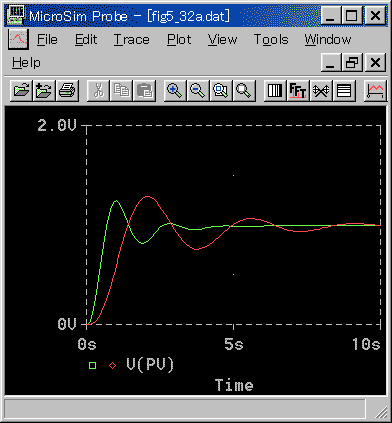Zoom in with the plus magnifier icon
The height and width of the screenshot is (423, 392).
[175, 90]
